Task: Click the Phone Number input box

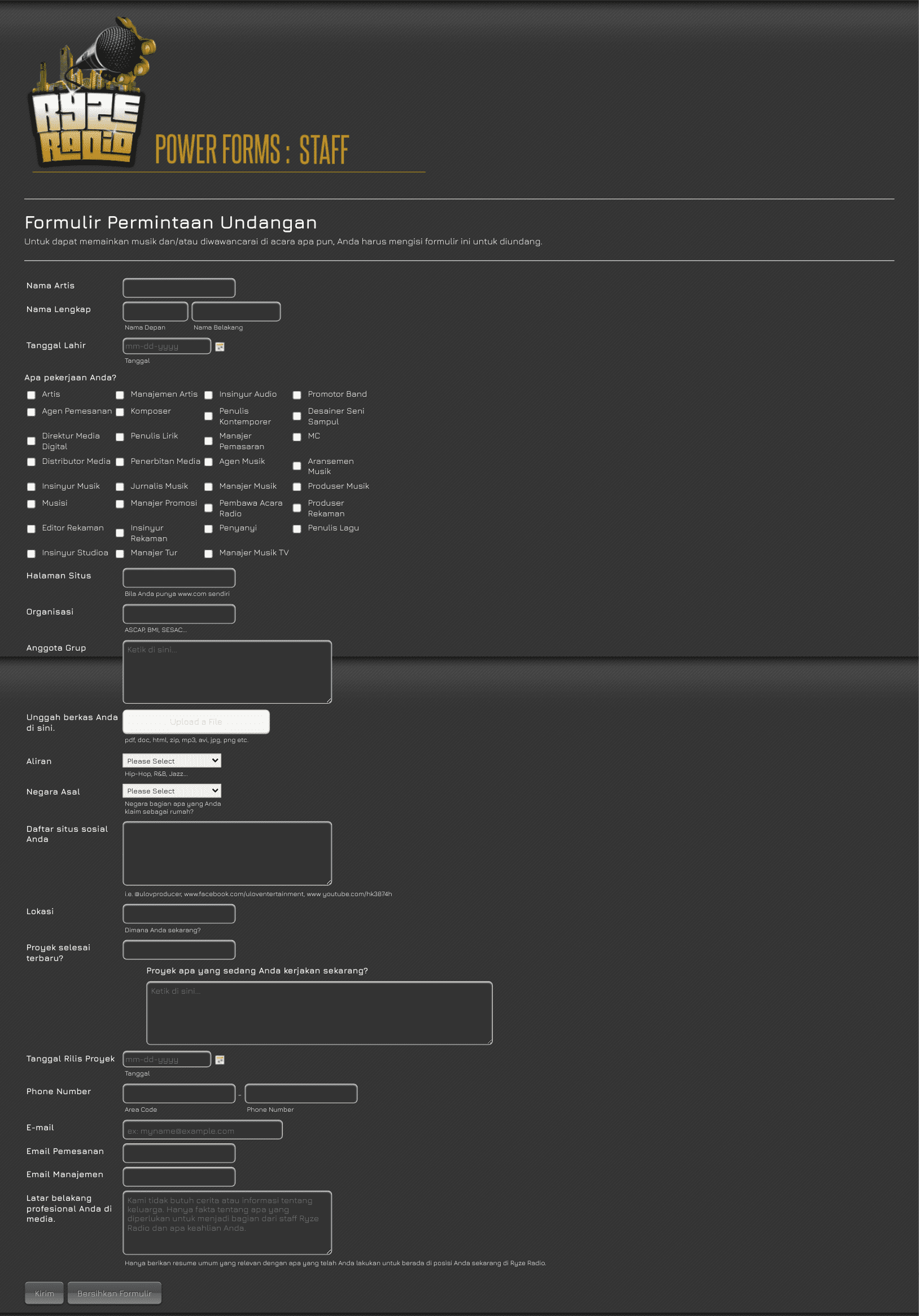Action: [x=301, y=1094]
